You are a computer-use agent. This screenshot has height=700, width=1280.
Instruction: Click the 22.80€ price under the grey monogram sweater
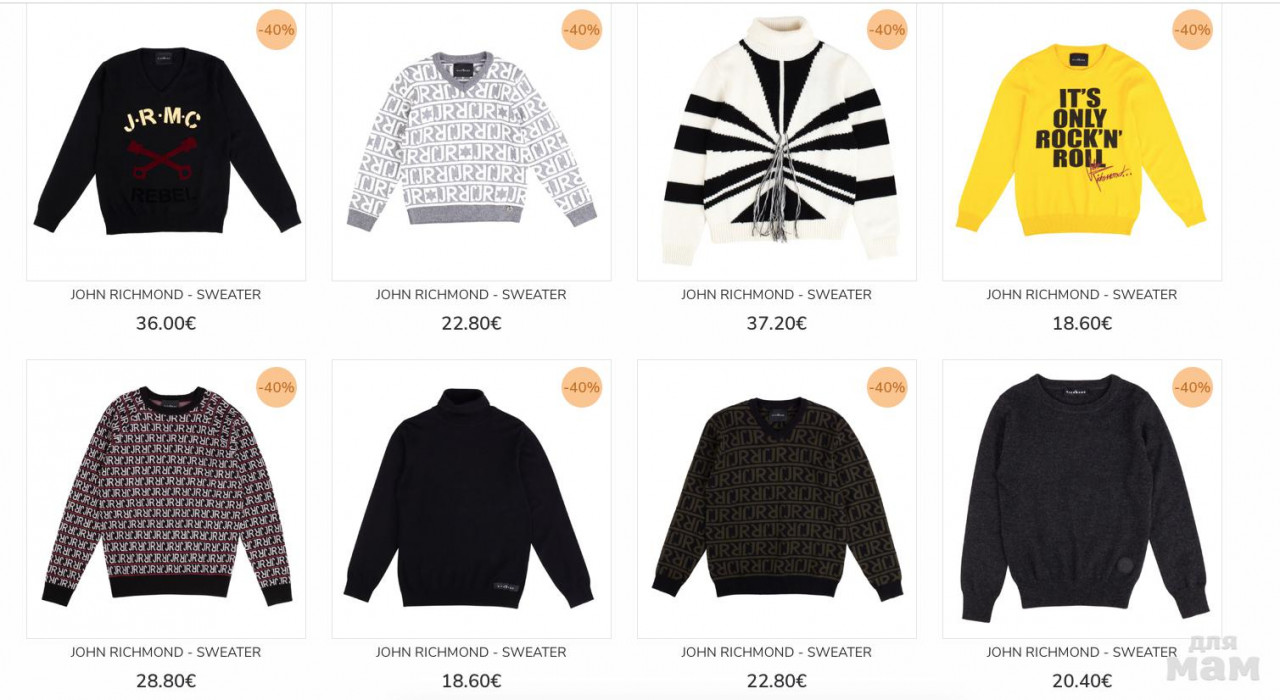pos(471,324)
